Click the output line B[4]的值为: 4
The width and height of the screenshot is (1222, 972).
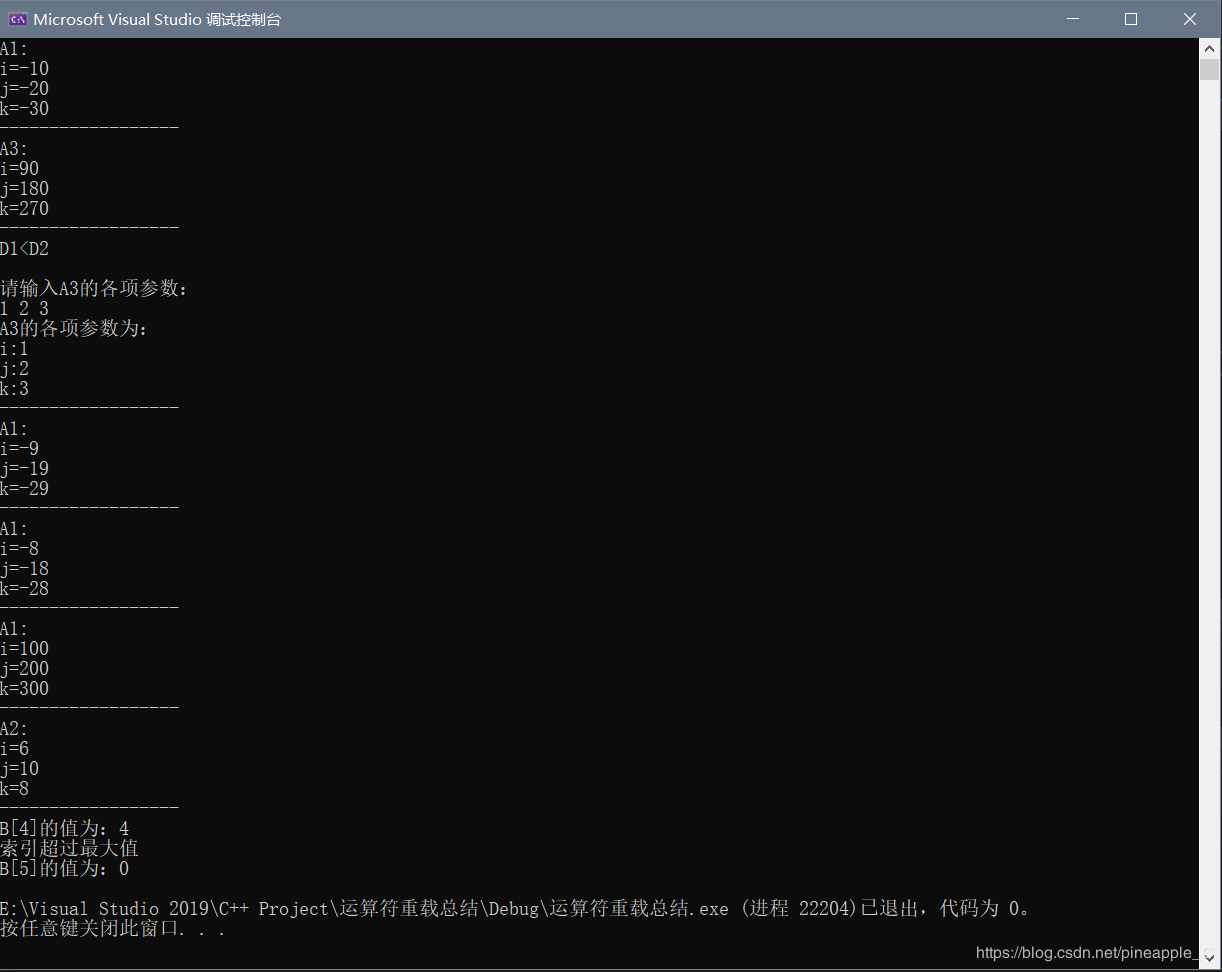pos(64,828)
